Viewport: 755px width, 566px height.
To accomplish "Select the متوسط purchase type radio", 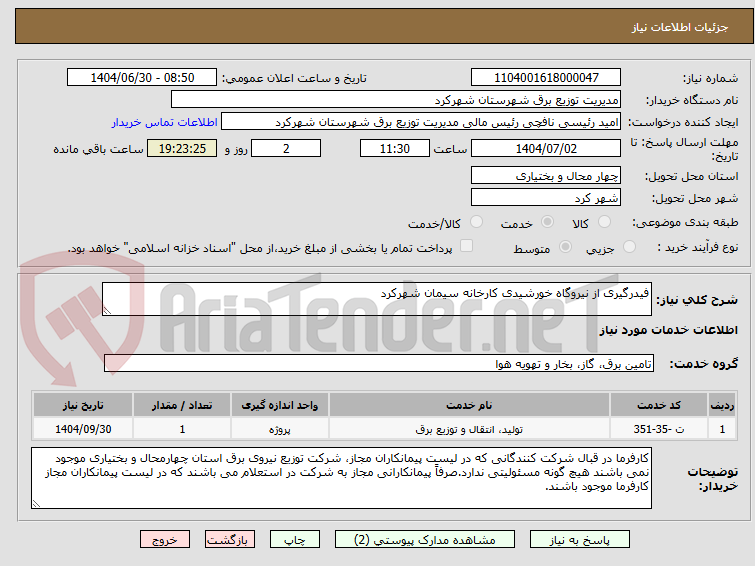I will pos(565,247).
